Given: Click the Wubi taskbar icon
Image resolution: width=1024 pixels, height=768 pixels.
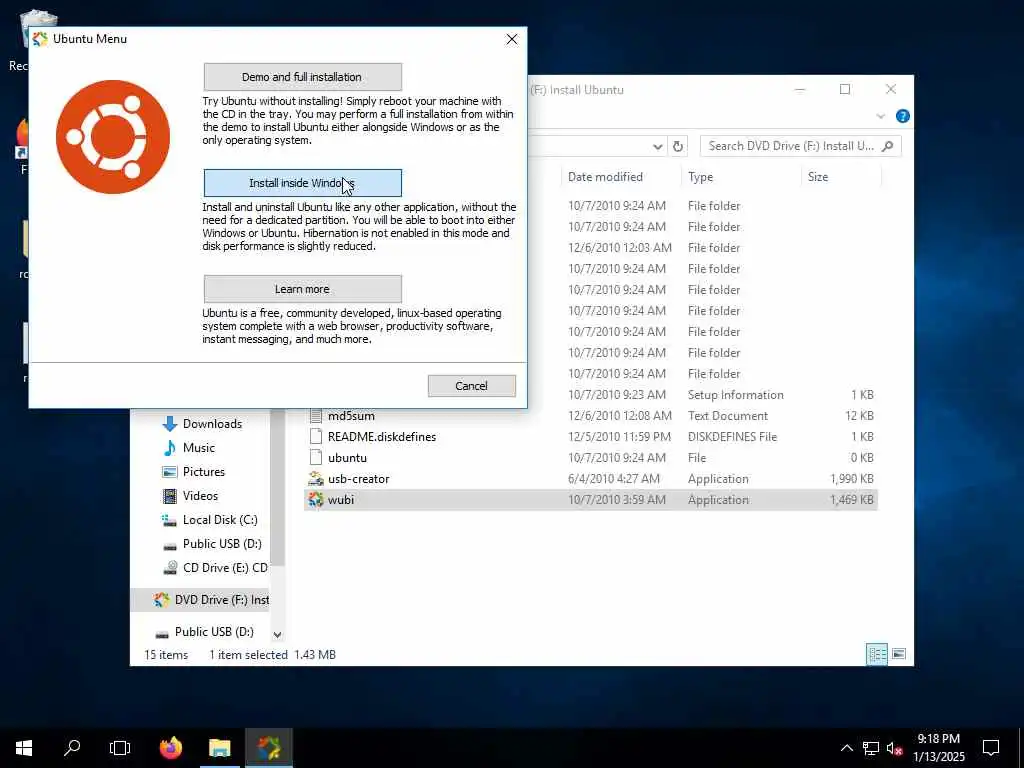Looking at the screenshot, I should point(269,748).
